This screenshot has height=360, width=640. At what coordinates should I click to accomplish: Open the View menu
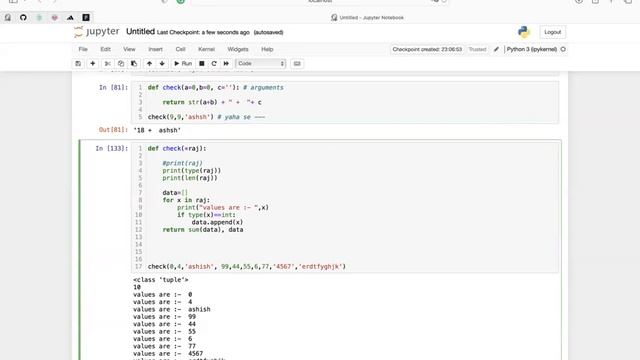pos(129,49)
